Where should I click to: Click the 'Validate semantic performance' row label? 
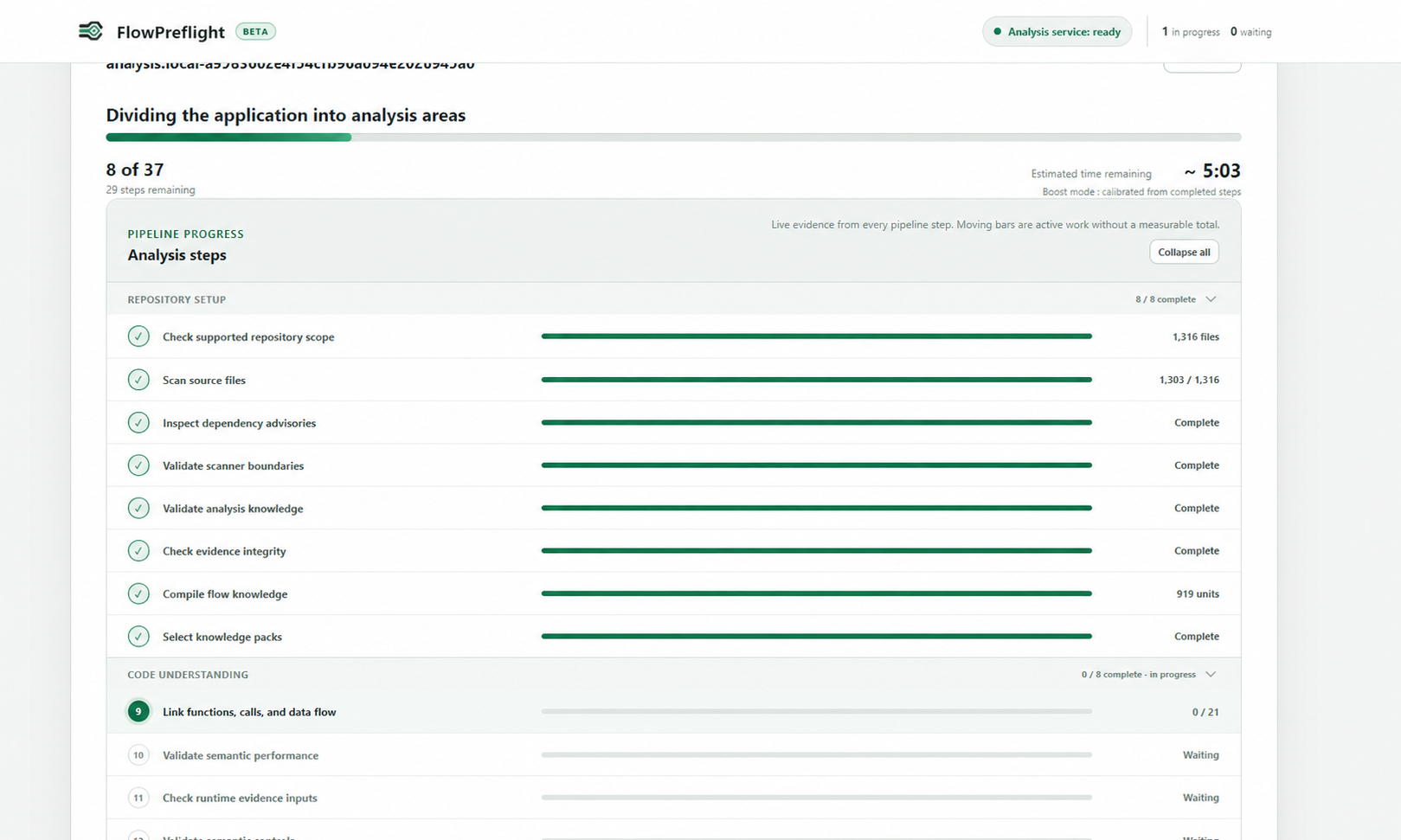coord(241,755)
